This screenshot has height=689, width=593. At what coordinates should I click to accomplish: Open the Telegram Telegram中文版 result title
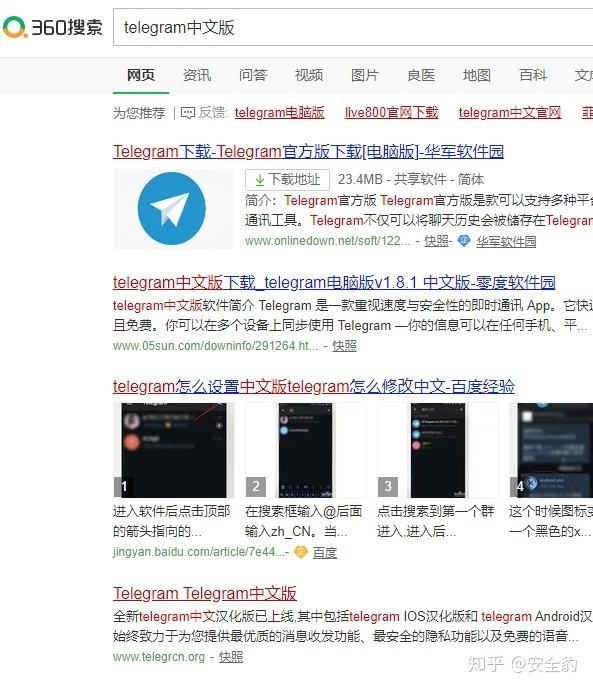pos(205,594)
